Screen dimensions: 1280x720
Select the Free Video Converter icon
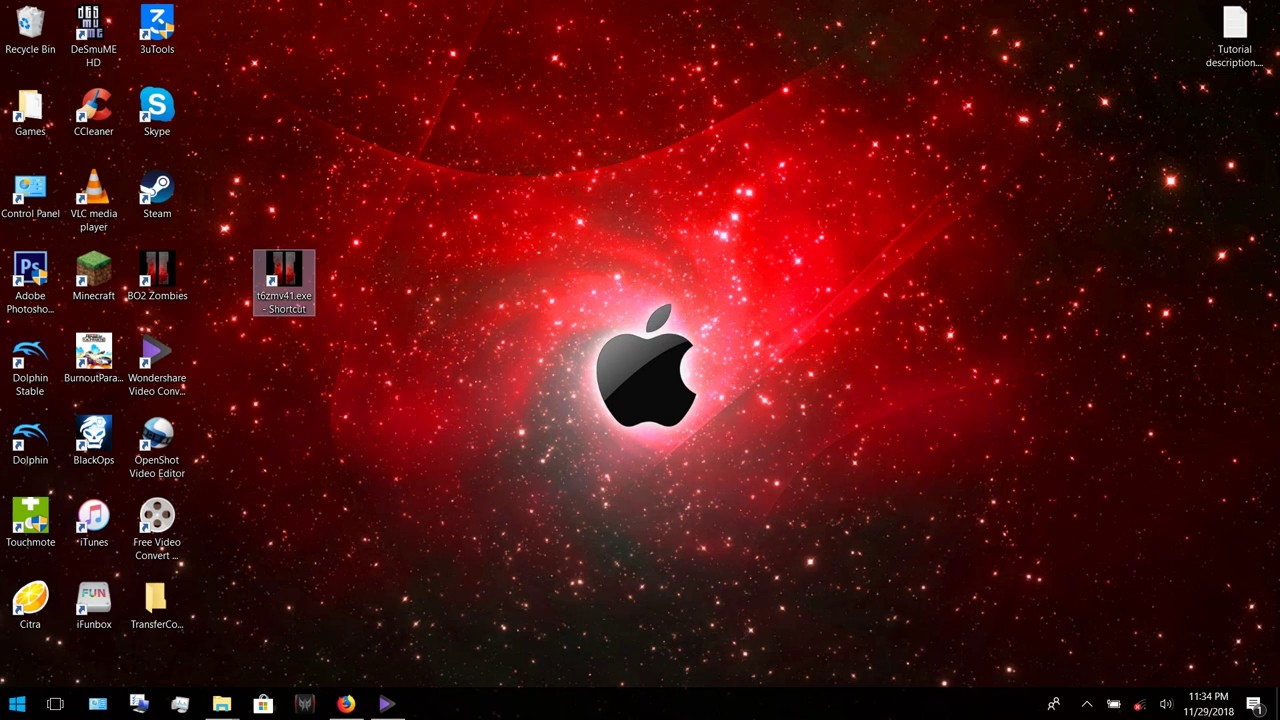pyautogui.click(x=157, y=530)
